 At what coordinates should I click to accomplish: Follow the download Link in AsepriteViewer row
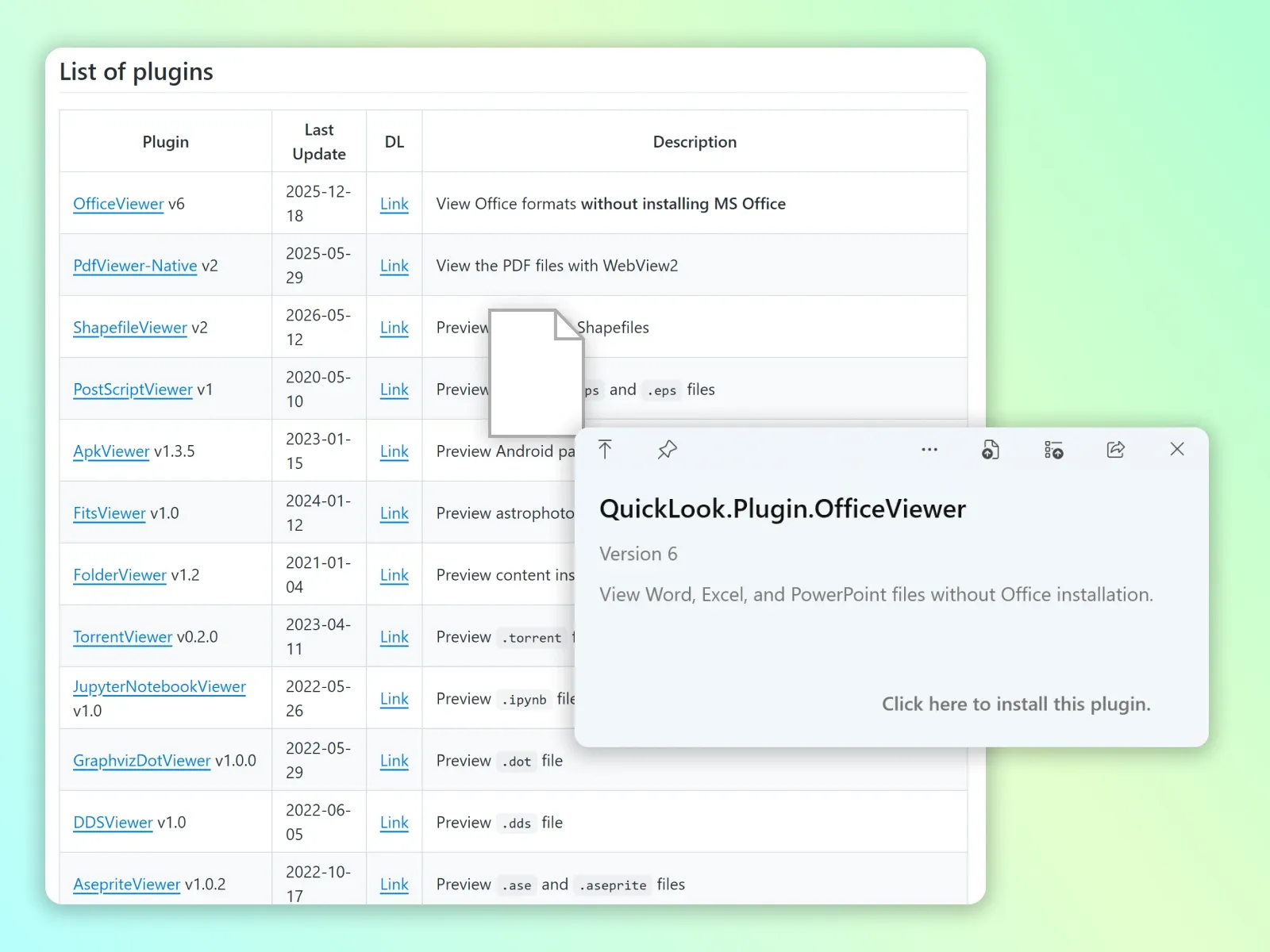coord(394,885)
